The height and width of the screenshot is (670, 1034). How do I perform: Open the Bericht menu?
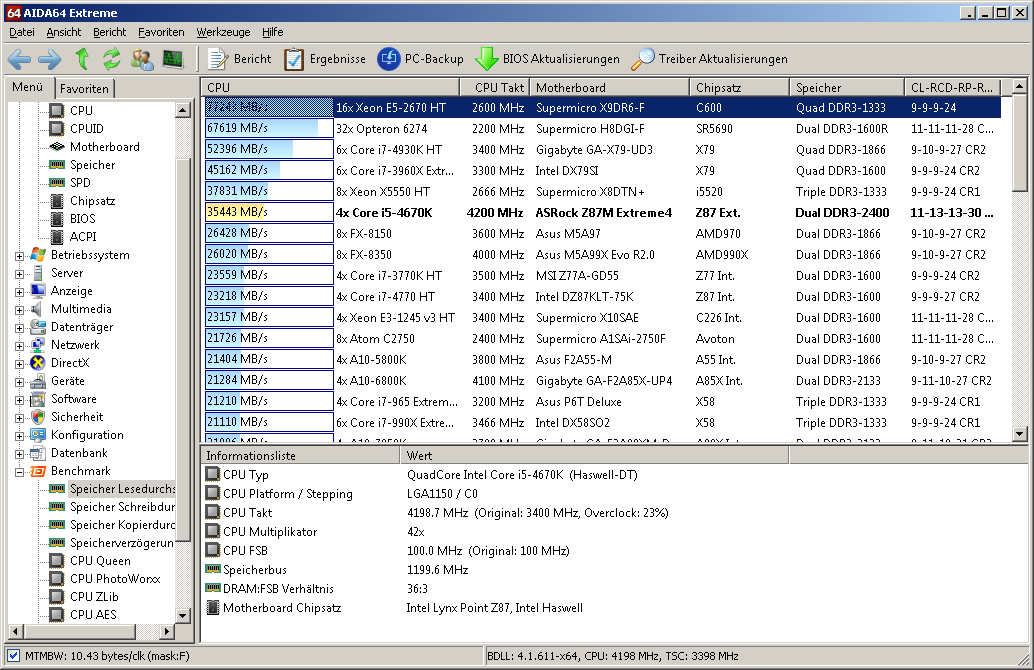[109, 32]
